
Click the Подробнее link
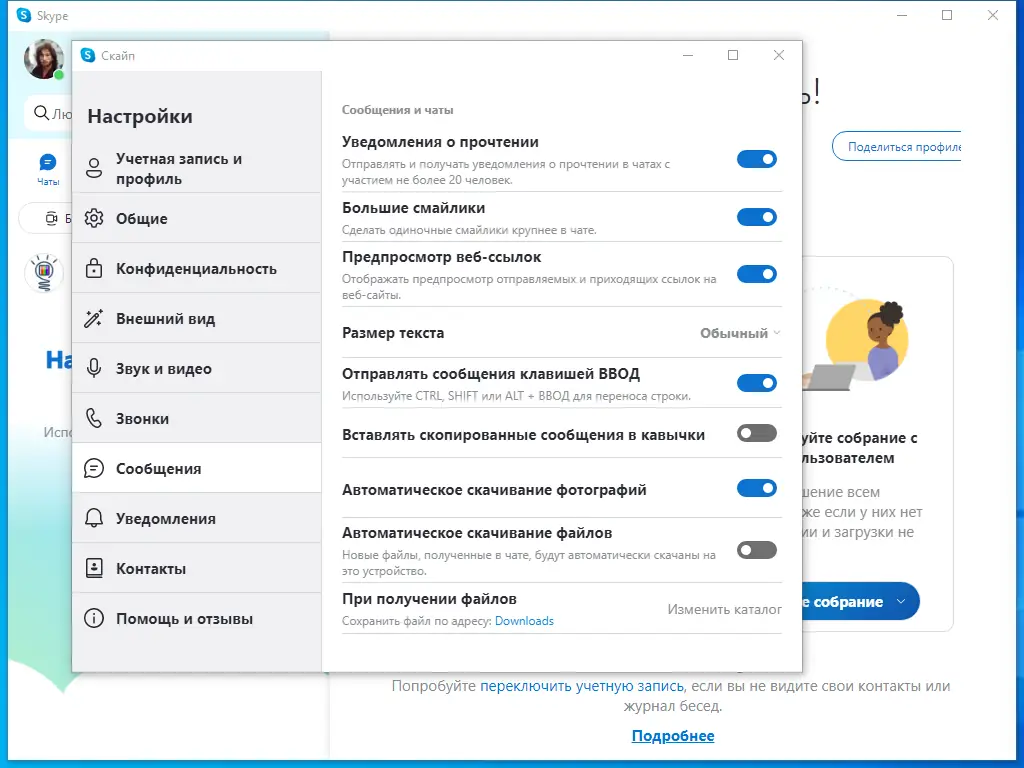tap(673, 735)
